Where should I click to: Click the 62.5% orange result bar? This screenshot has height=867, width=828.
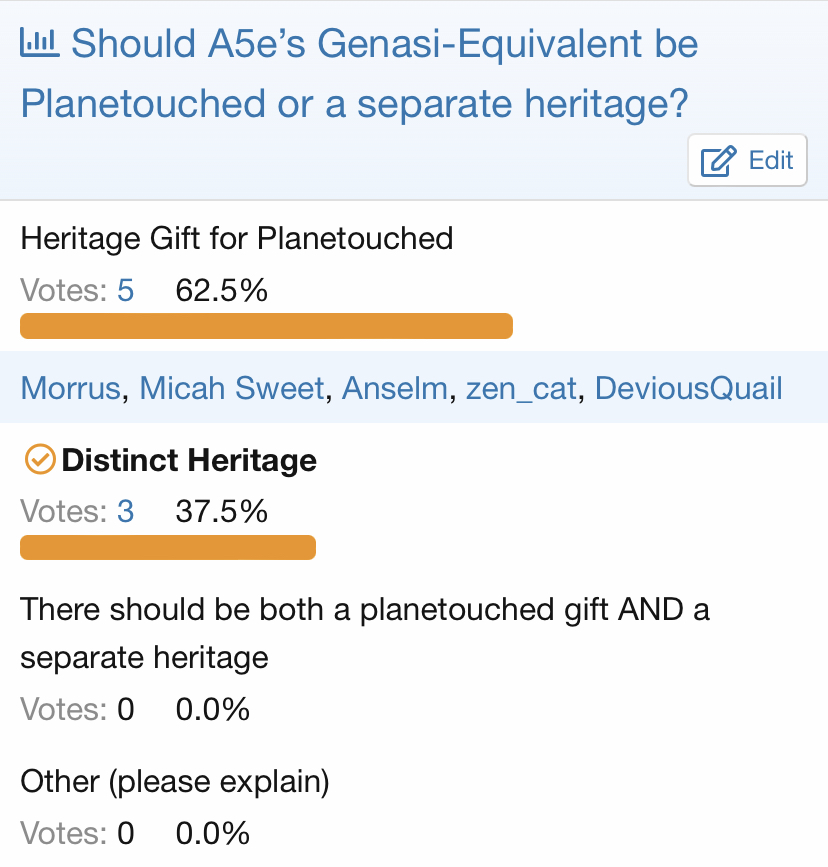click(x=266, y=326)
